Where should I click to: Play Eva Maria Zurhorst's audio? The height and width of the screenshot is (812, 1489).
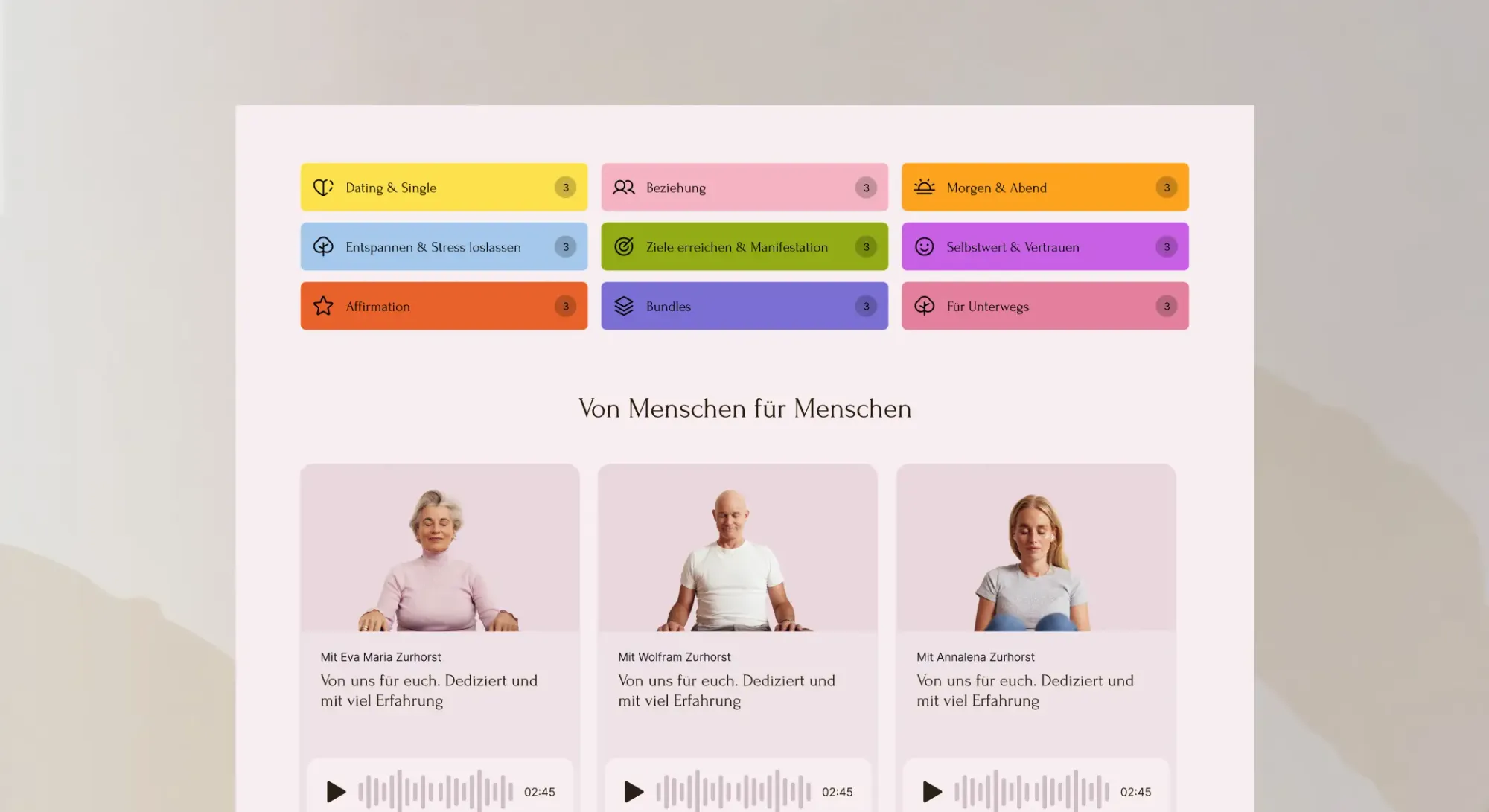click(x=336, y=791)
